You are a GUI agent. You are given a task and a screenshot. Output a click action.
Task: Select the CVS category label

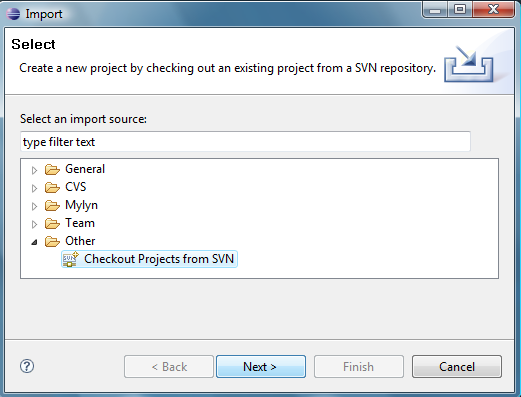[x=76, y=187]
